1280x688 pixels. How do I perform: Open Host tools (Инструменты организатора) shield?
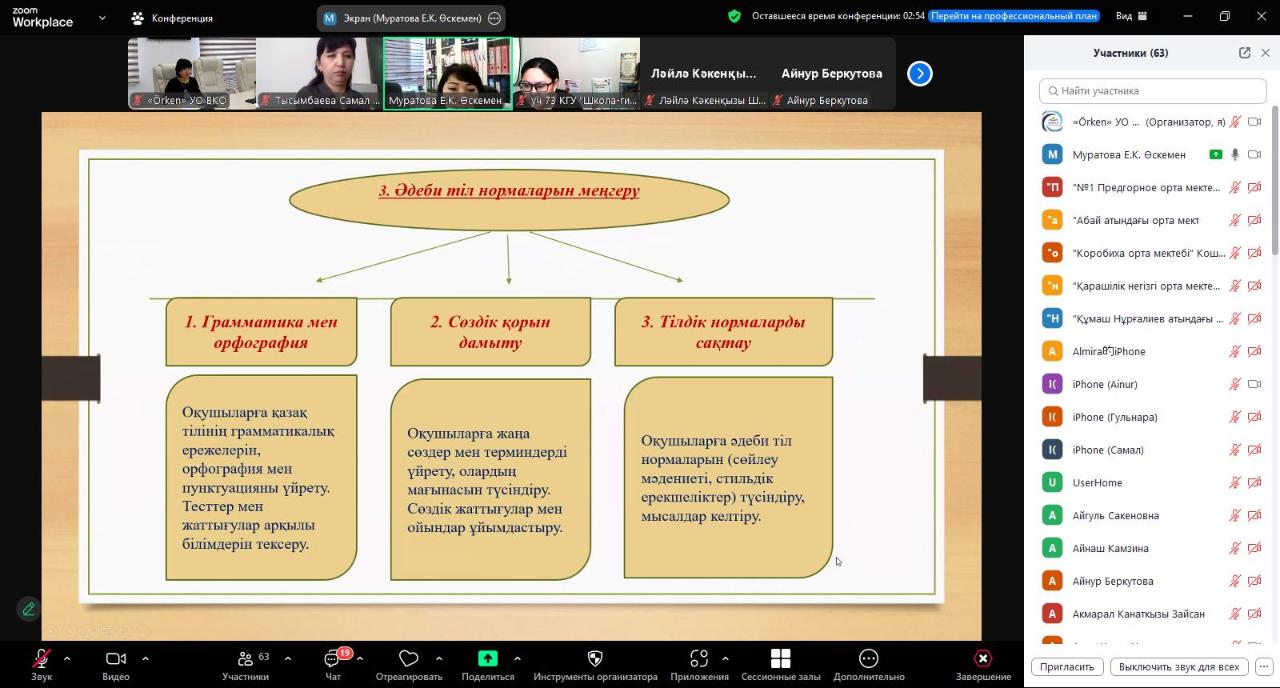tap(595, 659)
